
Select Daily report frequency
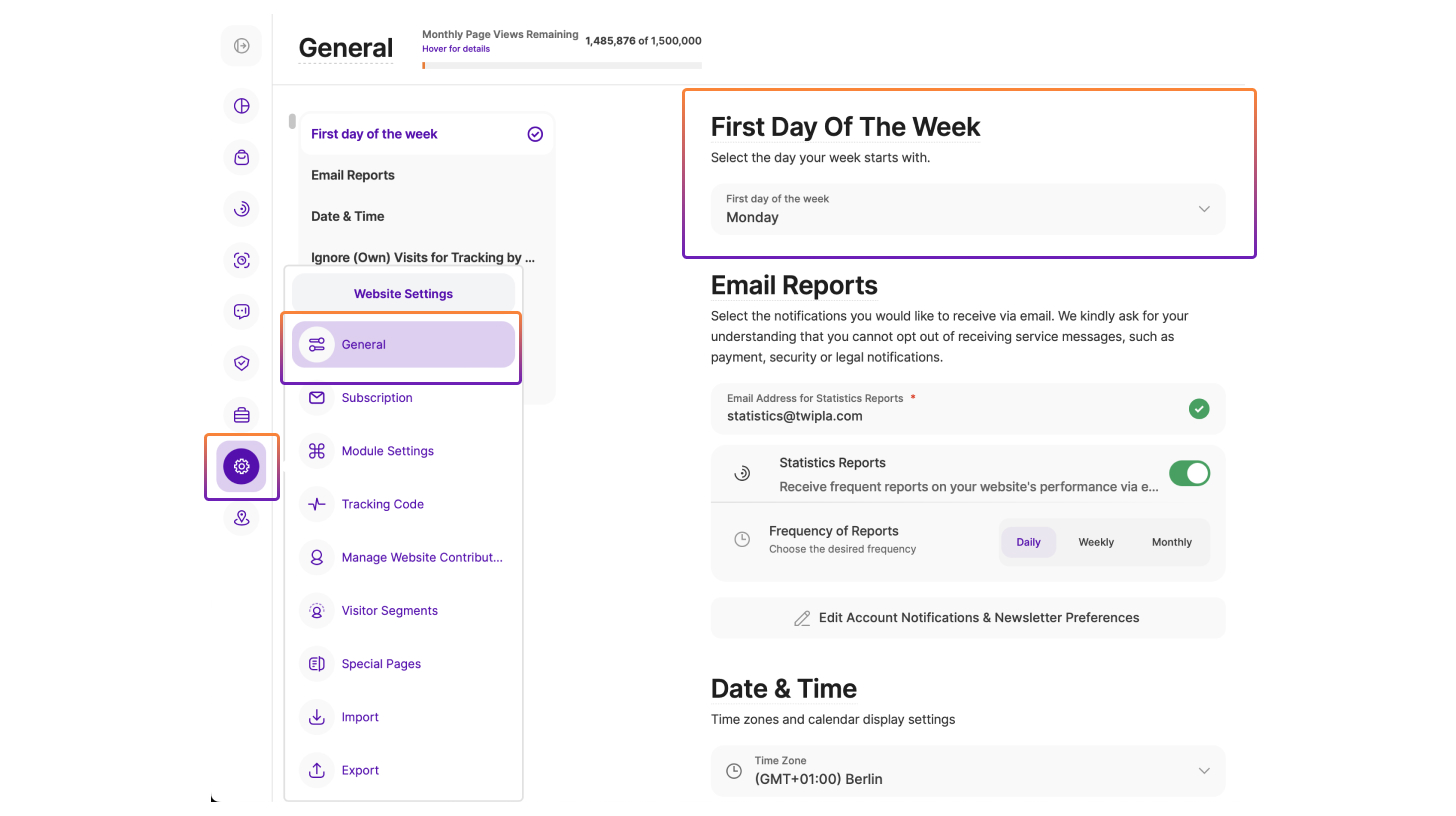1028,542
